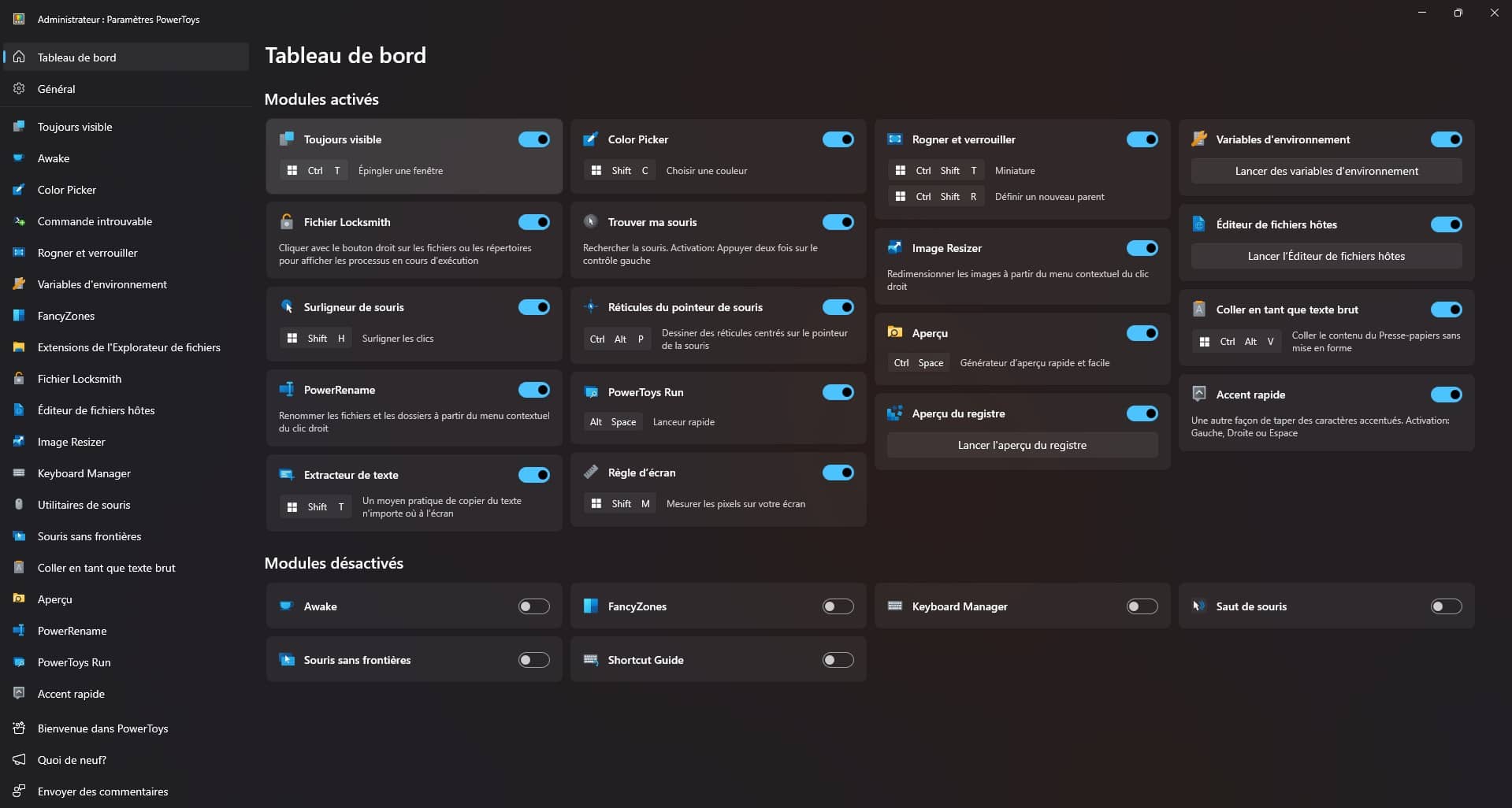
Task: Click the Alt Space shortcut on PowerToys Run
Action: pos(613,422)
